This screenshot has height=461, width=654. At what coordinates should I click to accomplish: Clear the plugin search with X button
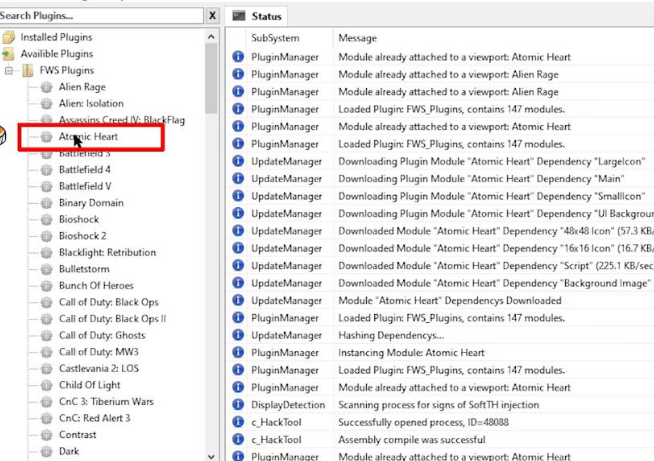212,16
